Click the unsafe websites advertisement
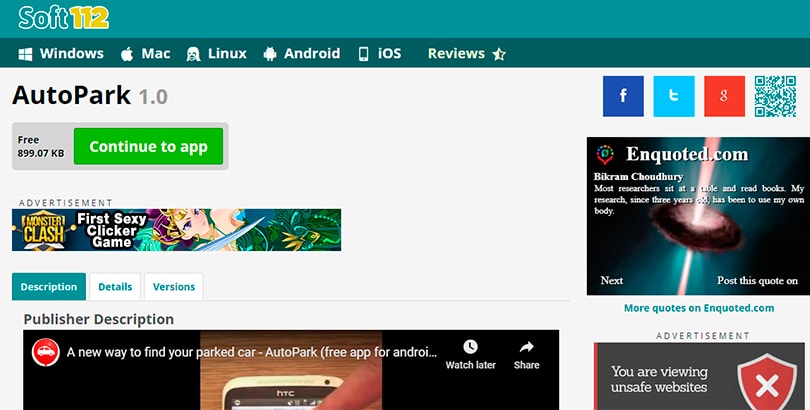 point(699,376)
